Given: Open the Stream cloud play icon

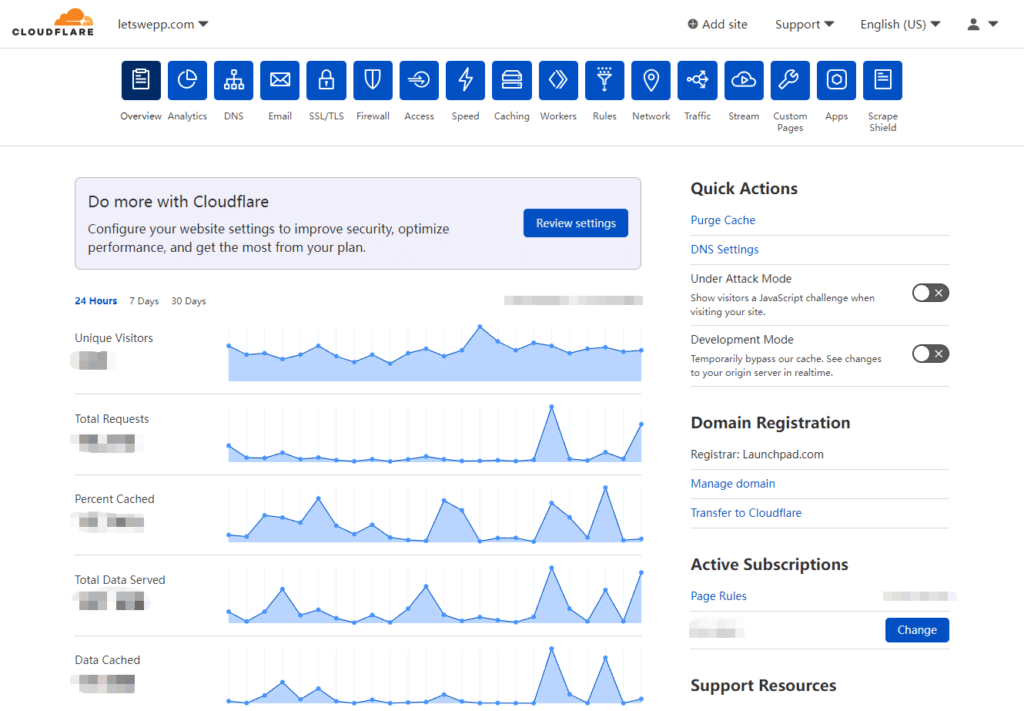Looking at the screenshot, I should (x=743, y=81).
